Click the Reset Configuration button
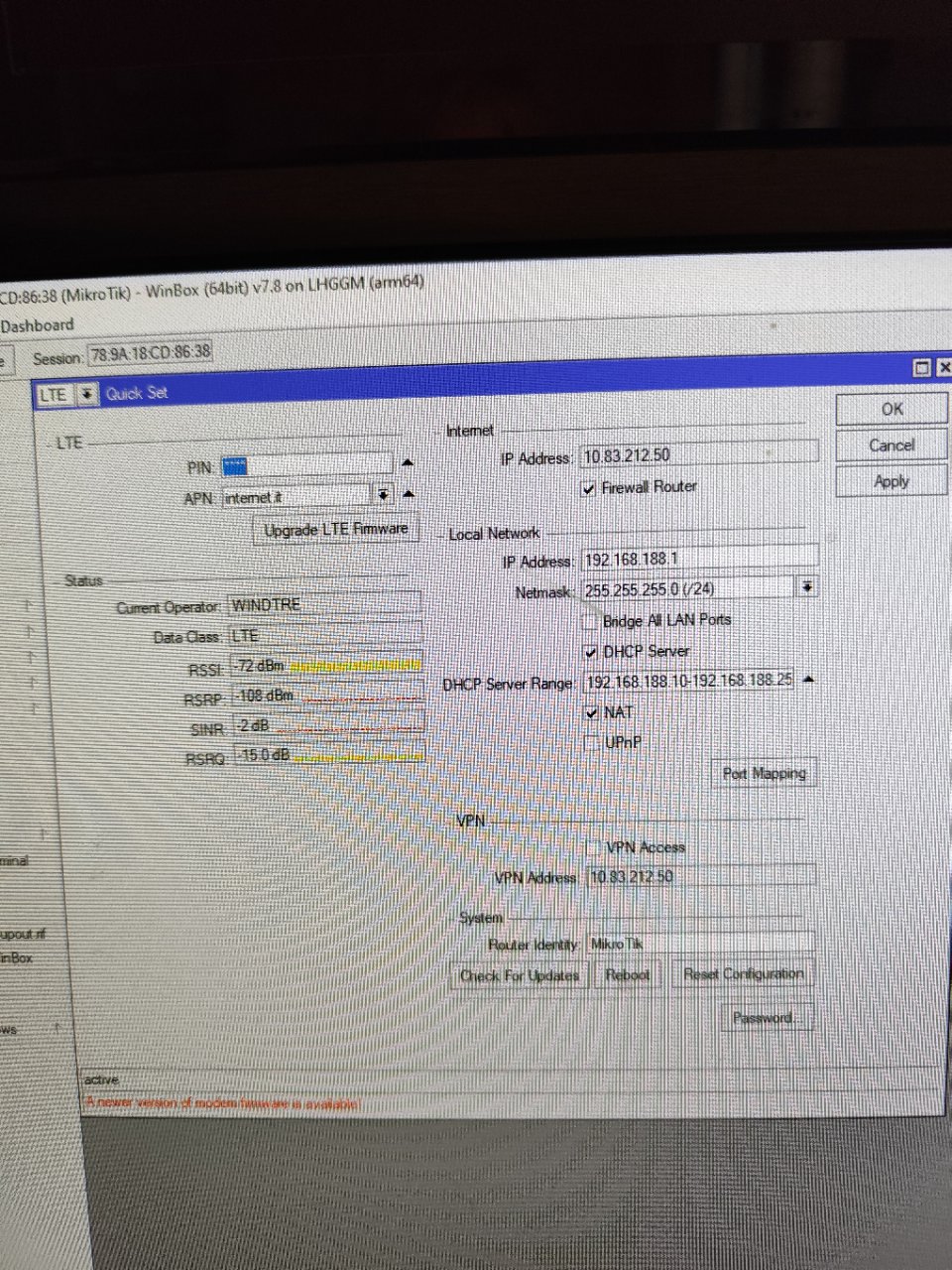 (743, 973)
